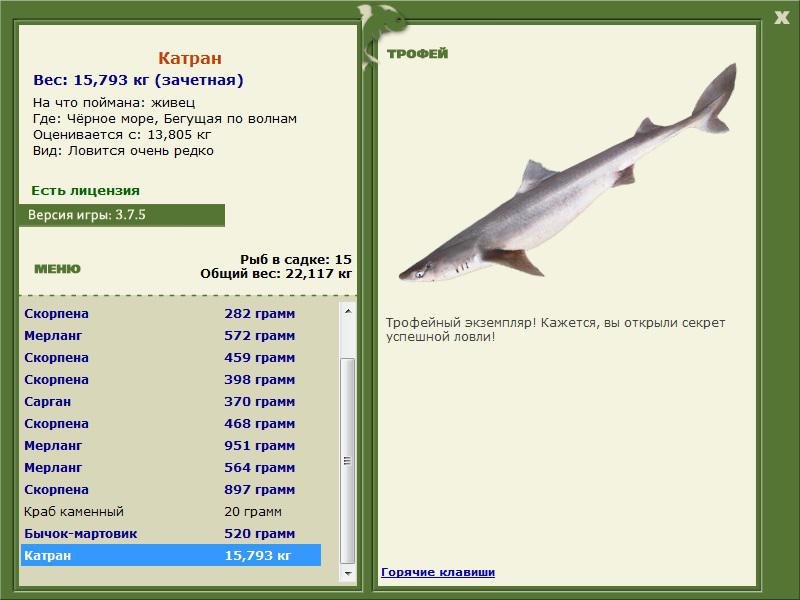The width and height of the screenshot is (800, 600).
Task: View the Катран shark picture
Action: [x=567, y=173]
